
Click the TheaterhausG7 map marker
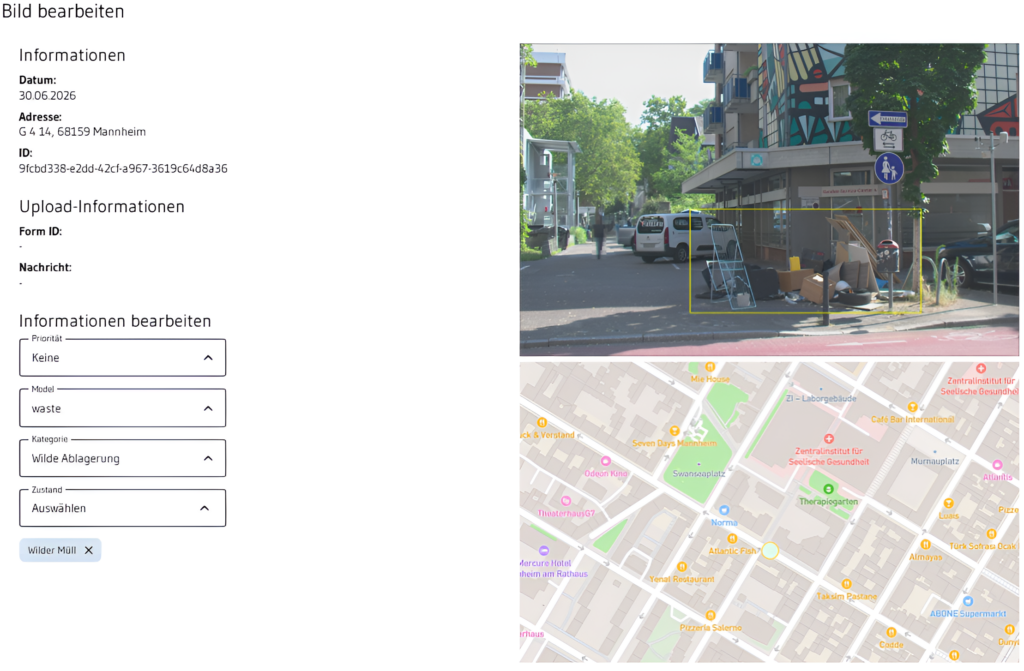click(566, 501)
